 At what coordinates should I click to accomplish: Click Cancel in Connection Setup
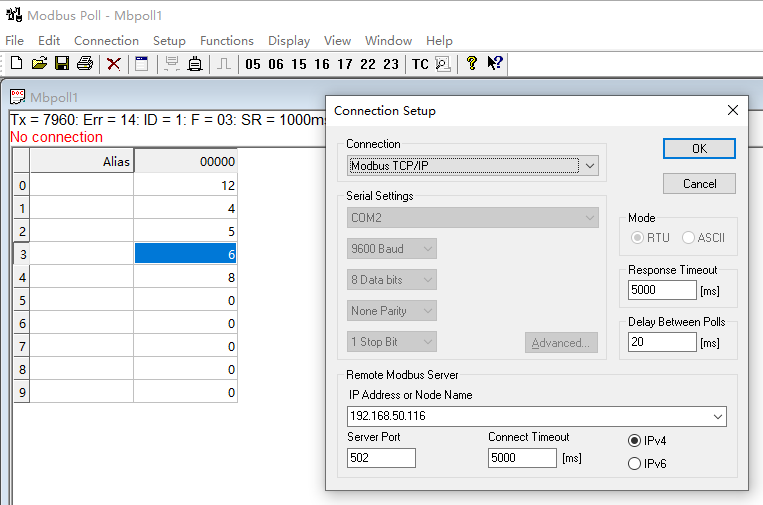(x=699, y=184)
